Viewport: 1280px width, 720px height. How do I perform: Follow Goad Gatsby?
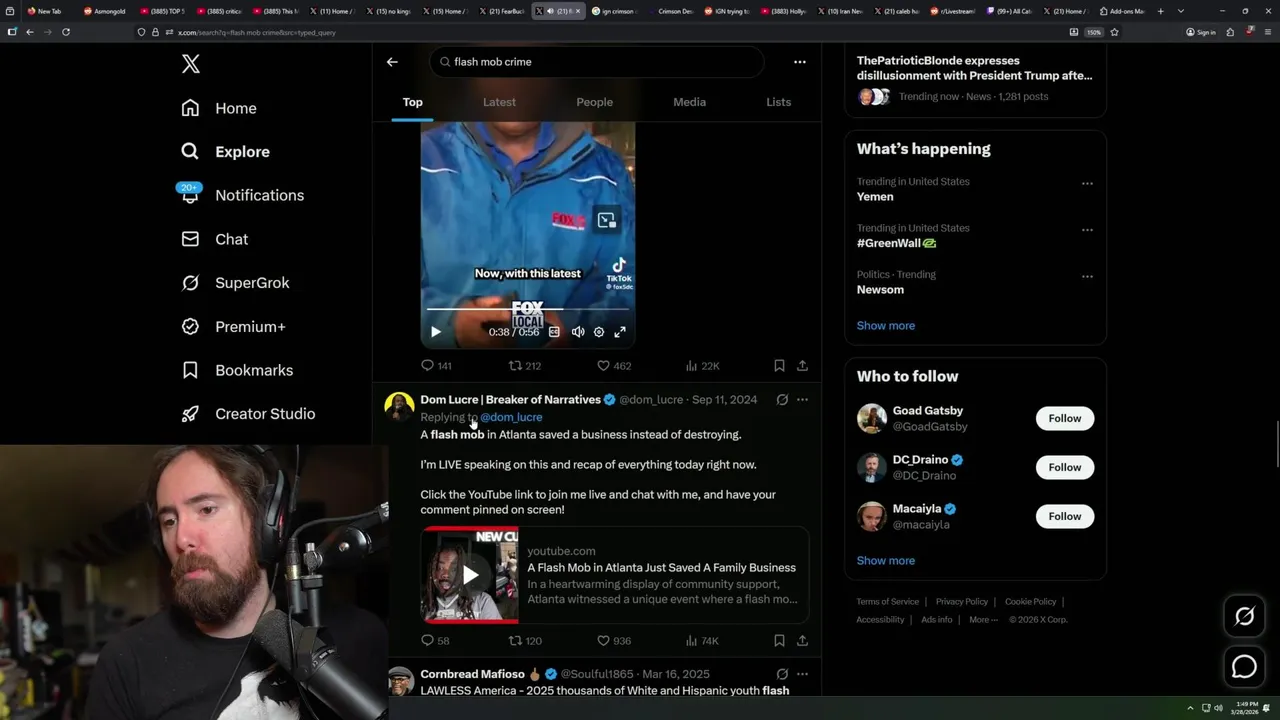pos(1064,418)
